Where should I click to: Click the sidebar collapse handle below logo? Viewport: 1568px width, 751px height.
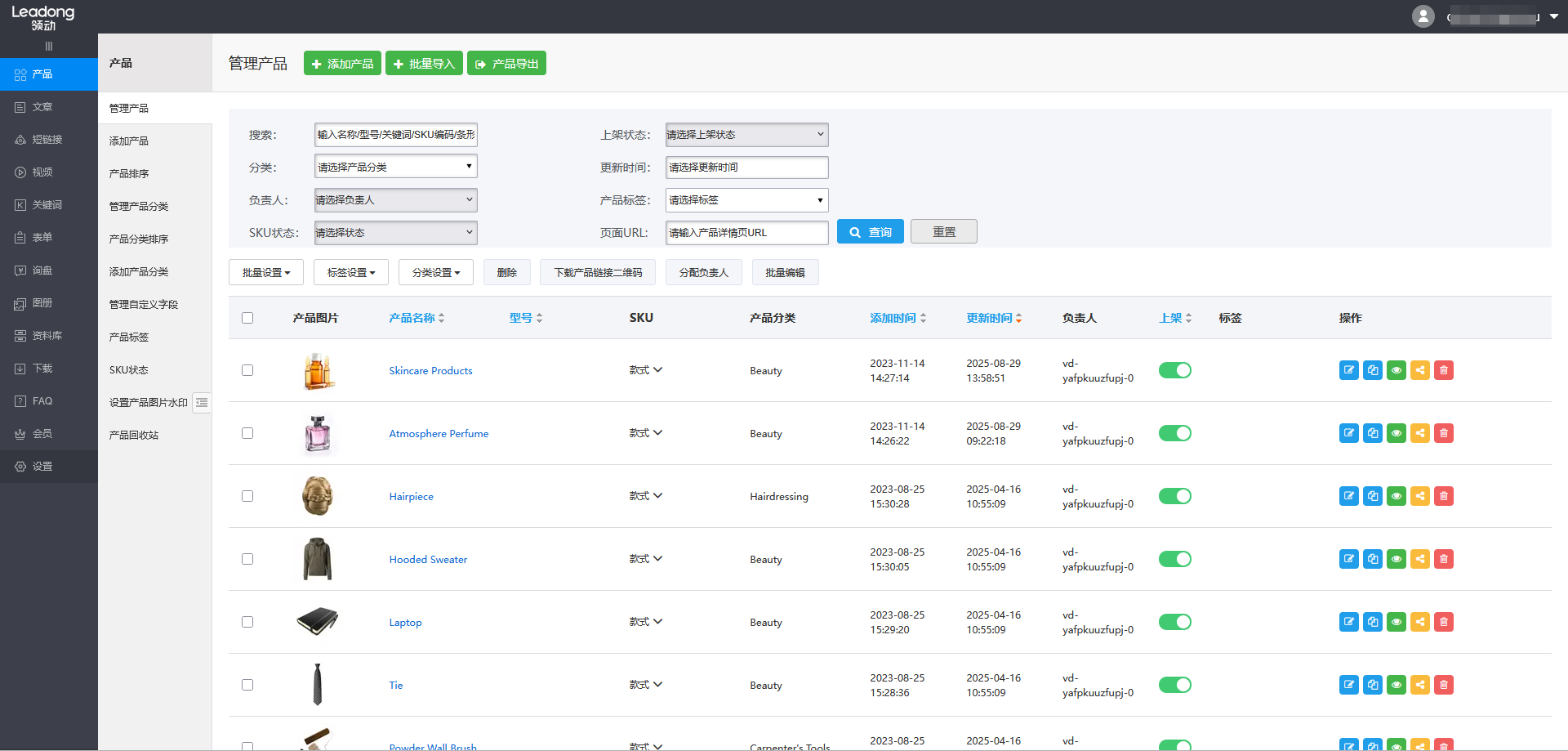pos(48,47)
